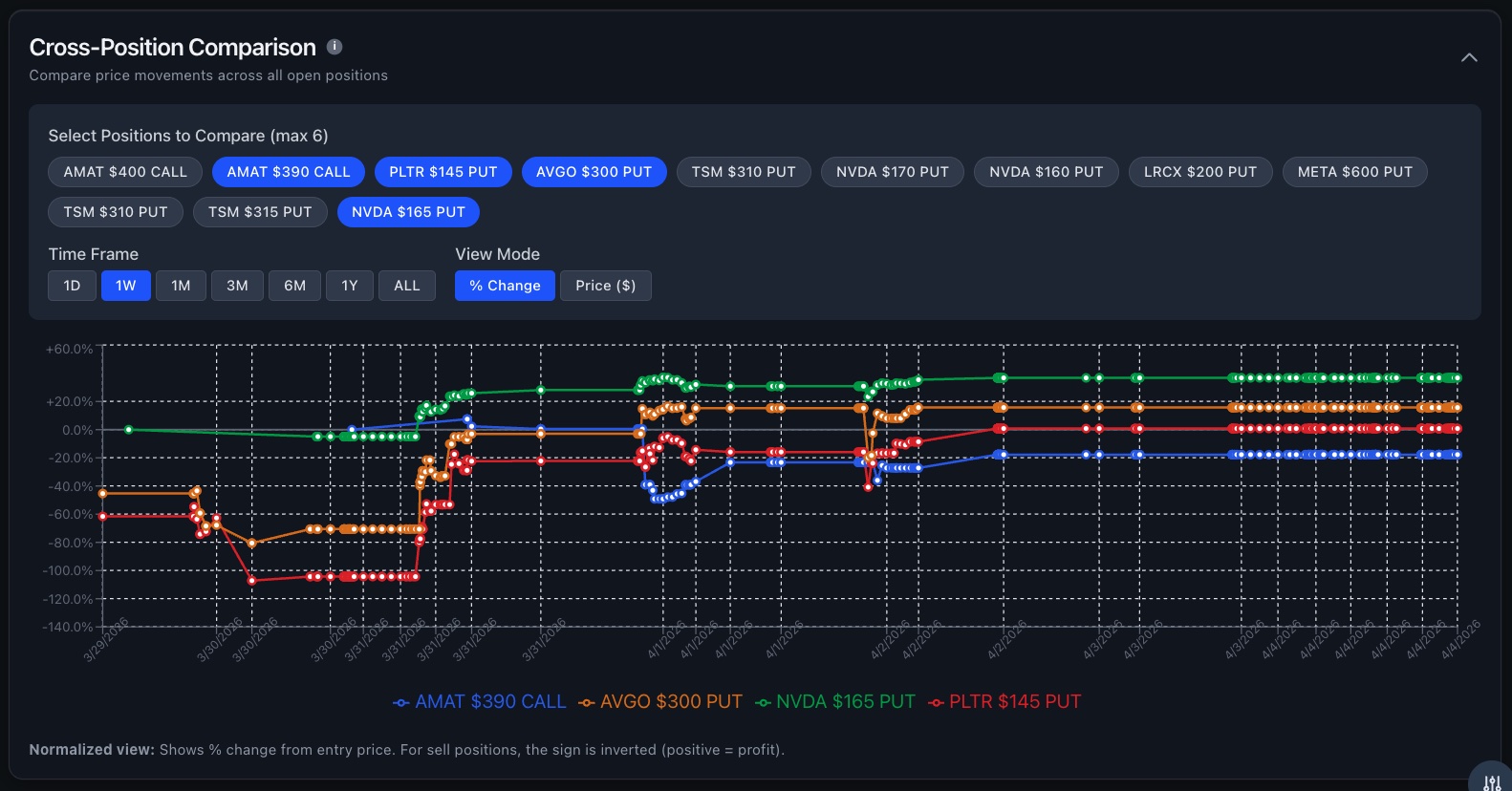Viewport: 1512px width, 791px height.
Task: Select the LRCX $200 PUT position chip
Action: (1200, 172)
